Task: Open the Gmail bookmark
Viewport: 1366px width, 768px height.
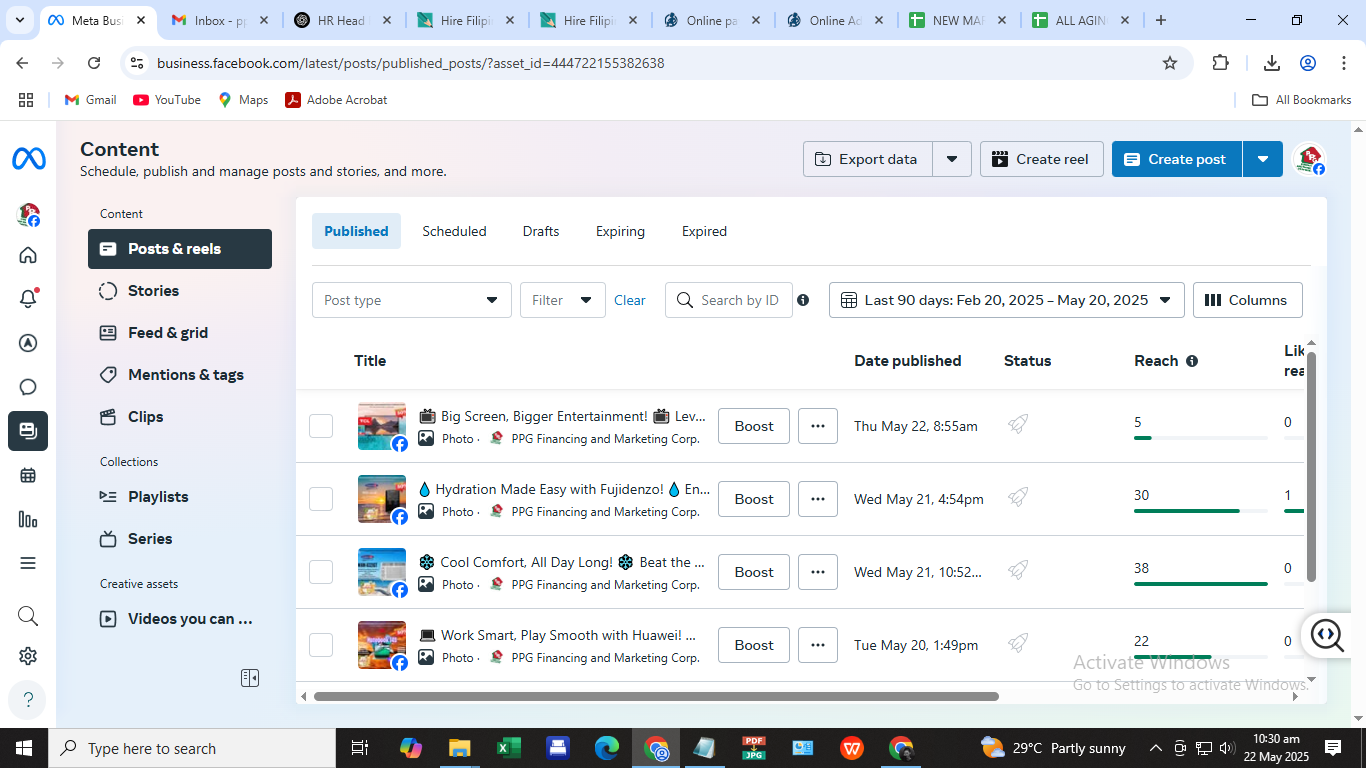Action: click(90, 100)
